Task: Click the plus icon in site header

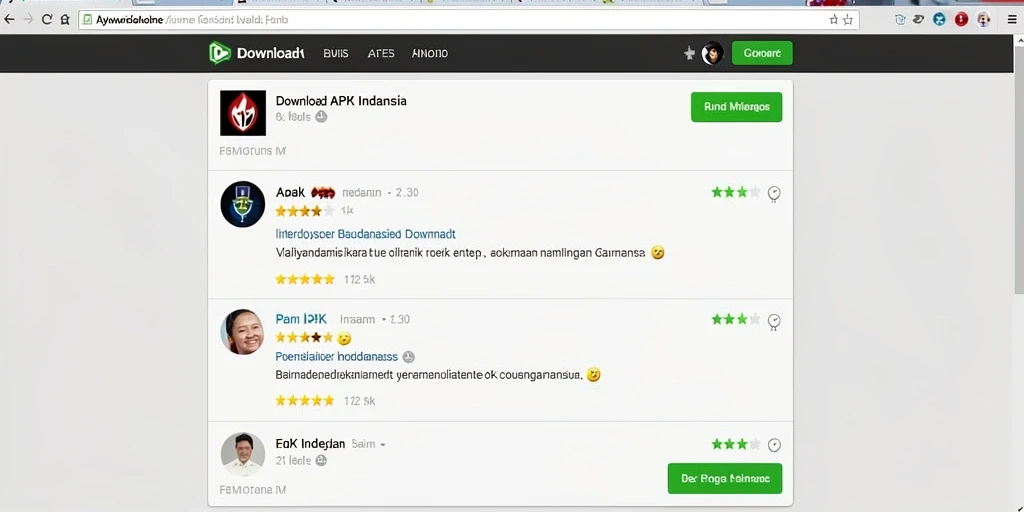Action: click(689, 54)
